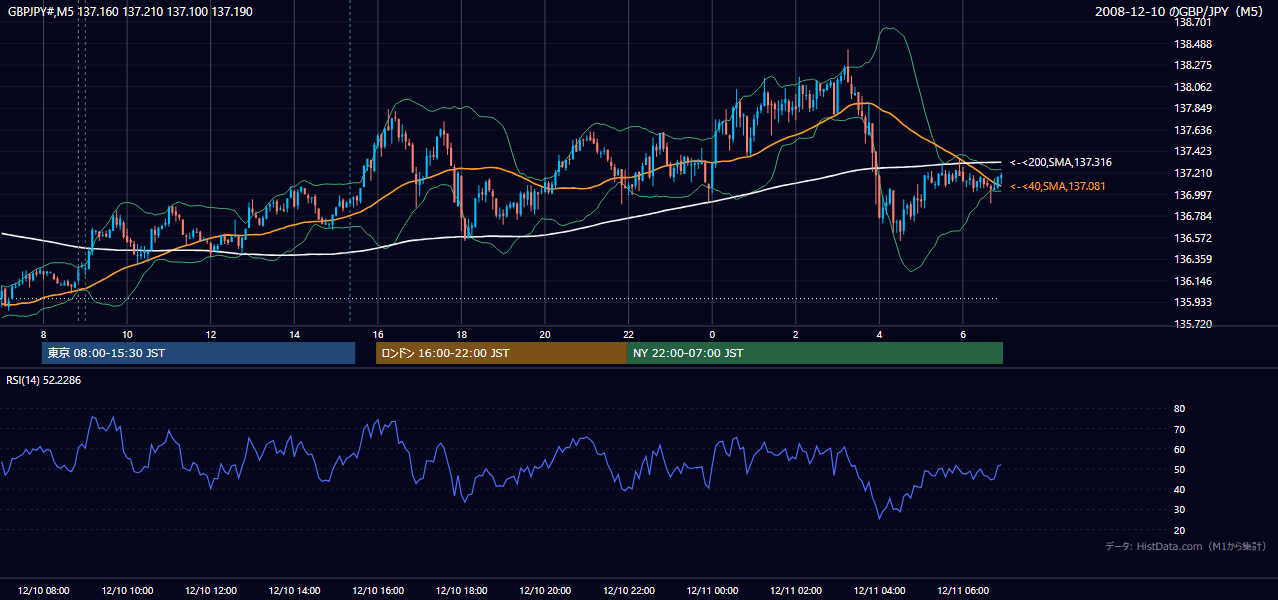Click the 137.423 price axis label

pos(1194,151)
